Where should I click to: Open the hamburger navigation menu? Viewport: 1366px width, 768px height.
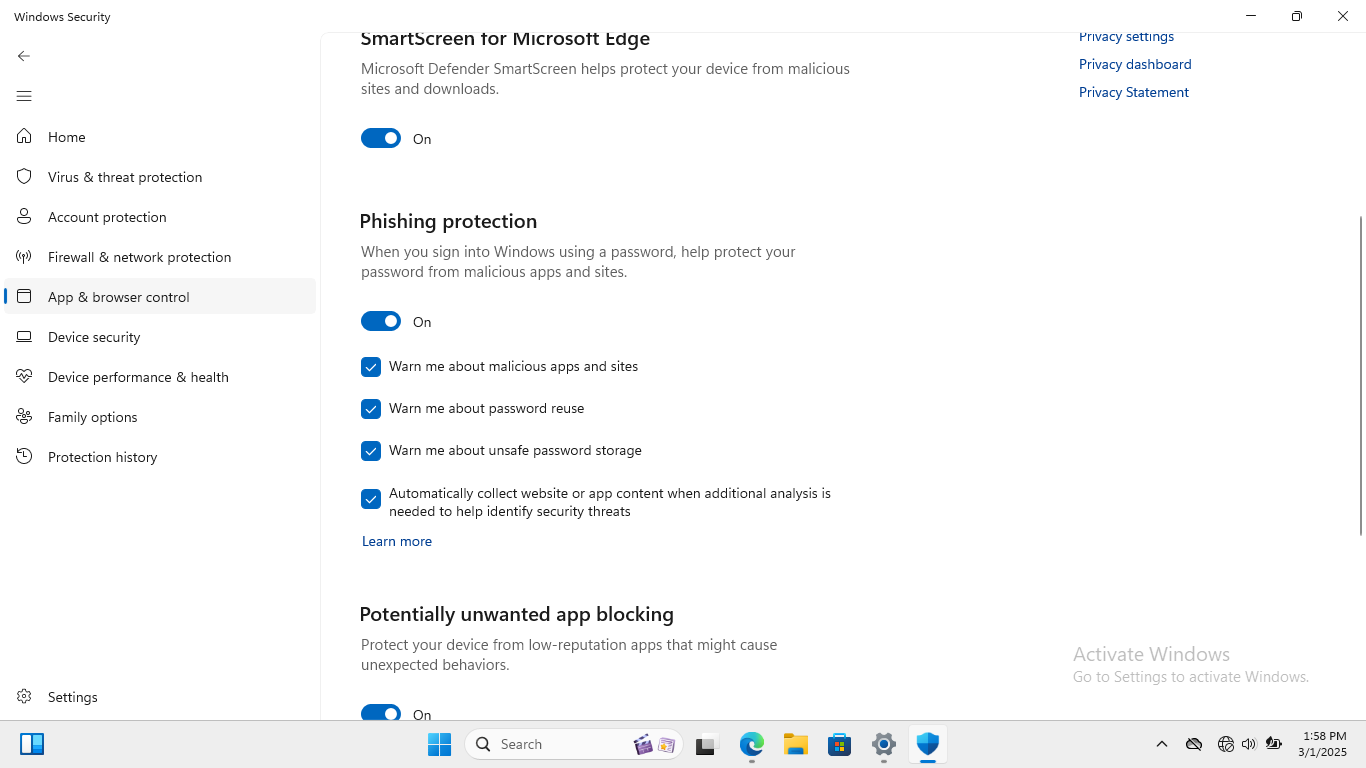click(24, 96)
